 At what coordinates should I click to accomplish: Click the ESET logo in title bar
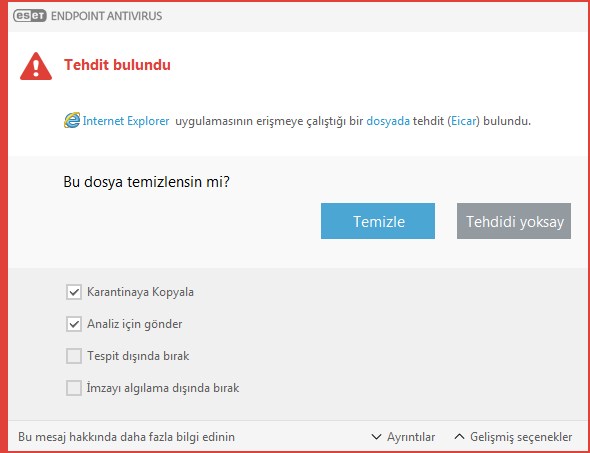[30, 16]
